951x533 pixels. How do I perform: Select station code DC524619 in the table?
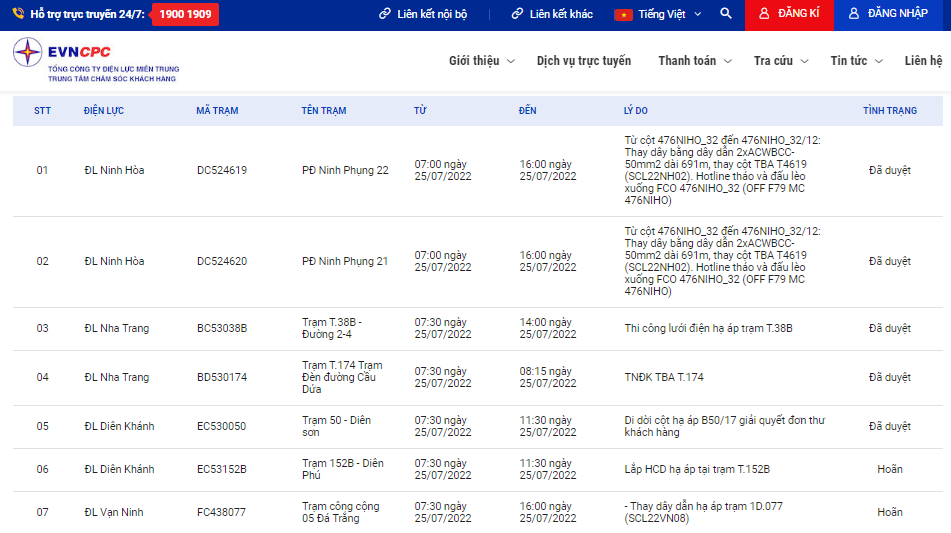(x=222, y=170)
